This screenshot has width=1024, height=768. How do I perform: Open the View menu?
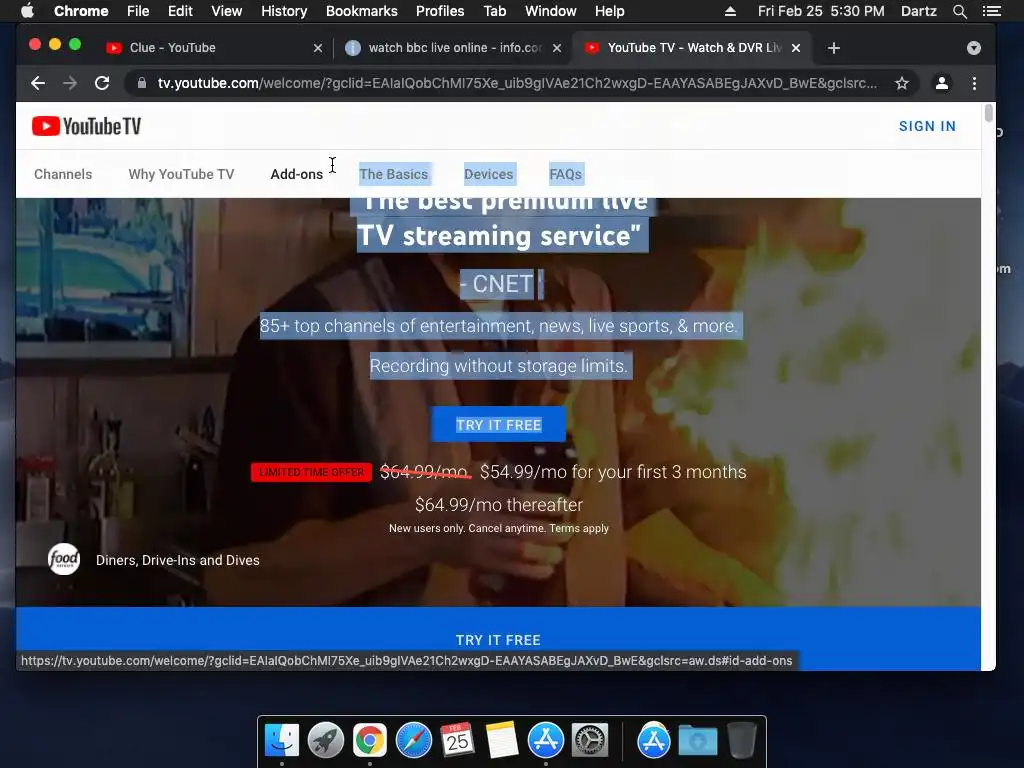(227, 11)
